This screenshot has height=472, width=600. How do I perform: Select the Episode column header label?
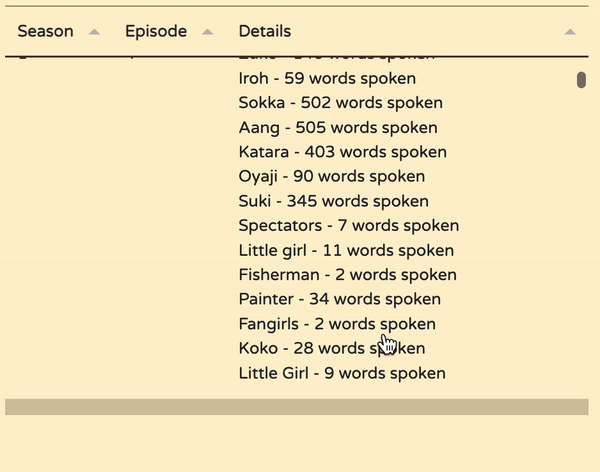[156, 31]
